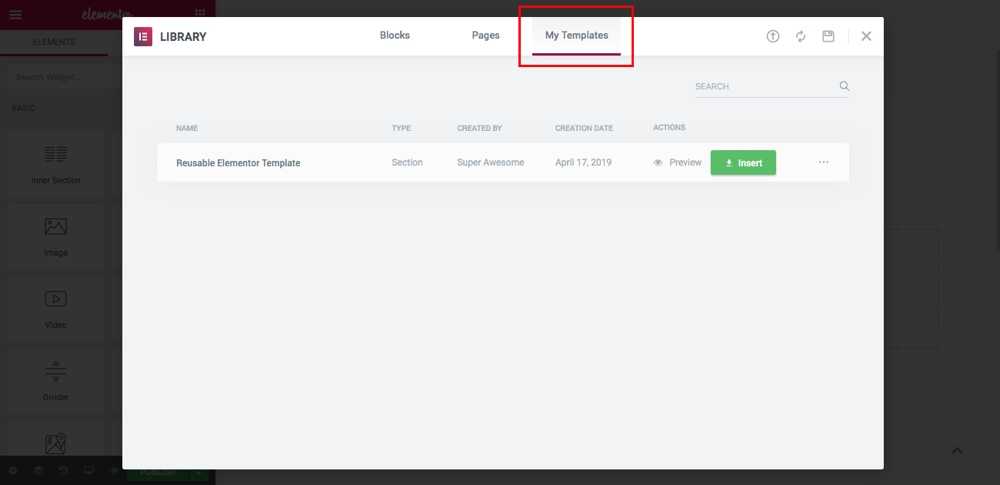The width and height of the screenshot is (1000, 485).
Task: Select the Image widget icon
Action: [56, 227]
